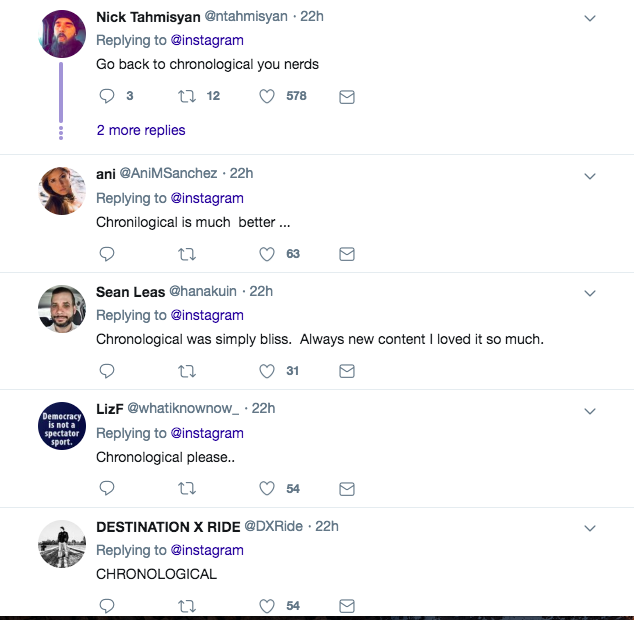Retweet DESTINATION X RIDE's tweet
This screenshot has height=620, width=634.
tap(186, 606)
